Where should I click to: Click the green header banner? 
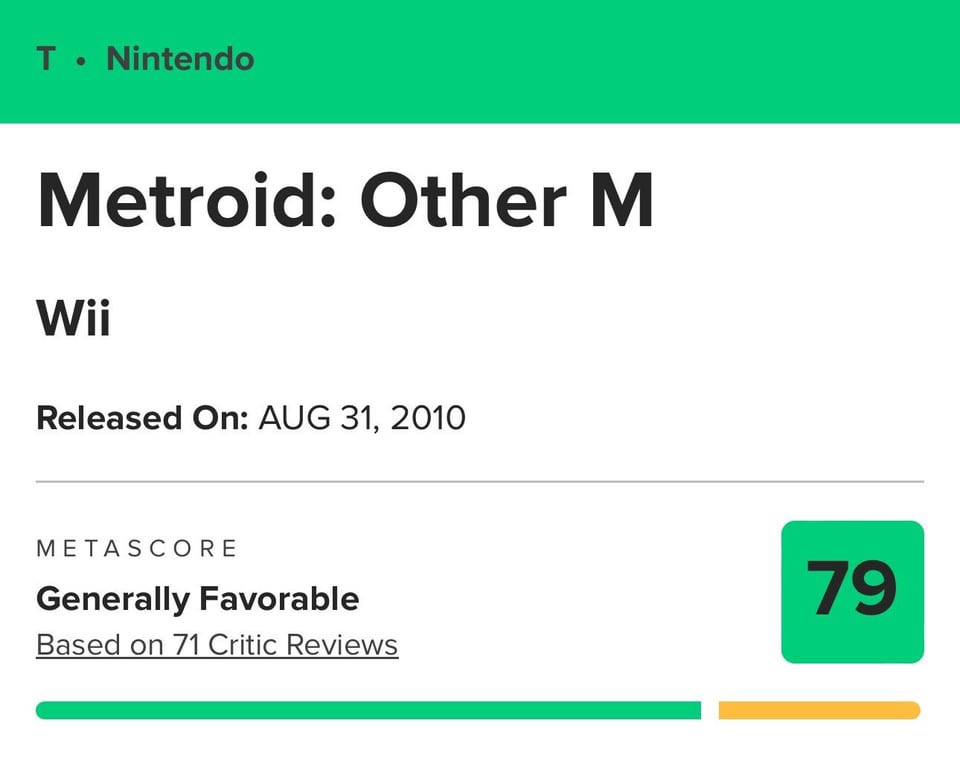pos(480,61)
